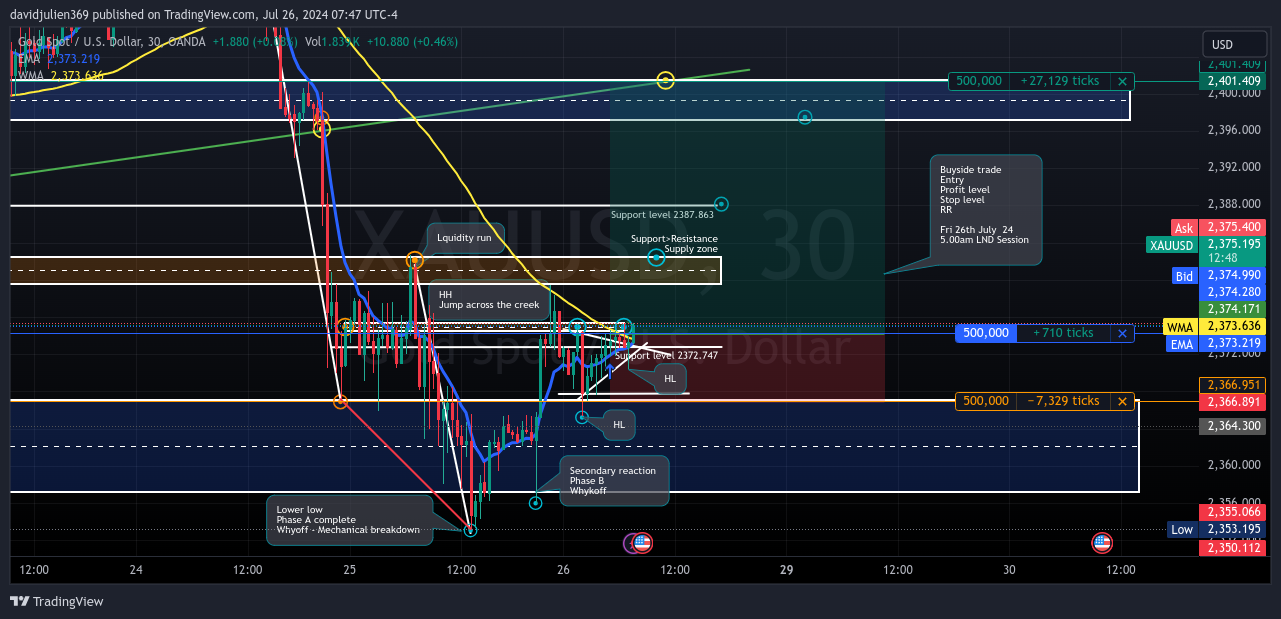Select the teal circle at the Lower low callout
The image size is (1281, 619).
(471, 530)
